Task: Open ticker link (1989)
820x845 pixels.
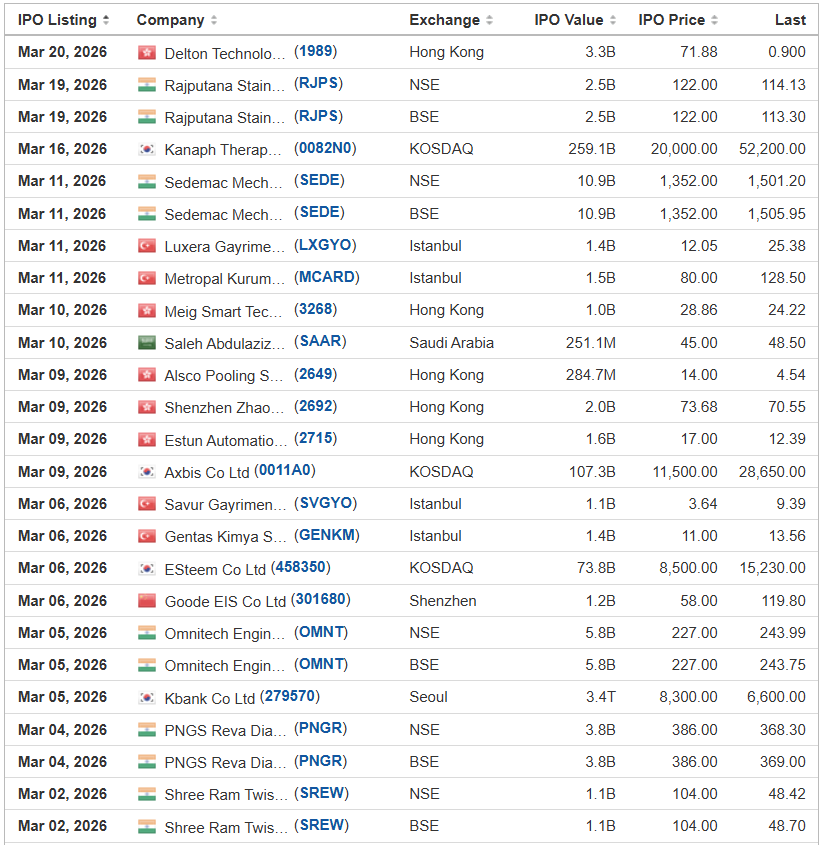Action: point(315,52)
